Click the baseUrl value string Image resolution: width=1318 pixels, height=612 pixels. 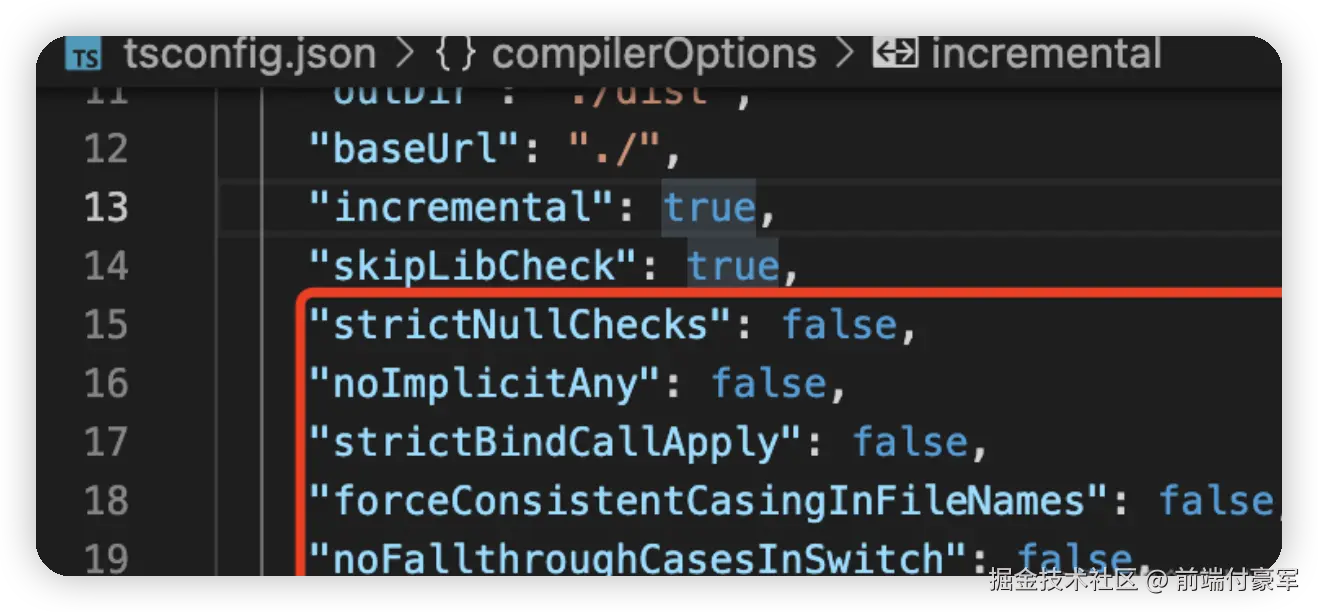click(613, 149)
